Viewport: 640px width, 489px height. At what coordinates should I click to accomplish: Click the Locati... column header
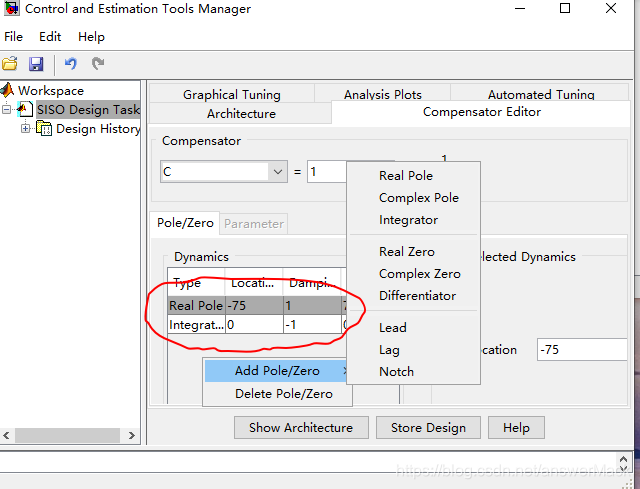pos(254,282)
